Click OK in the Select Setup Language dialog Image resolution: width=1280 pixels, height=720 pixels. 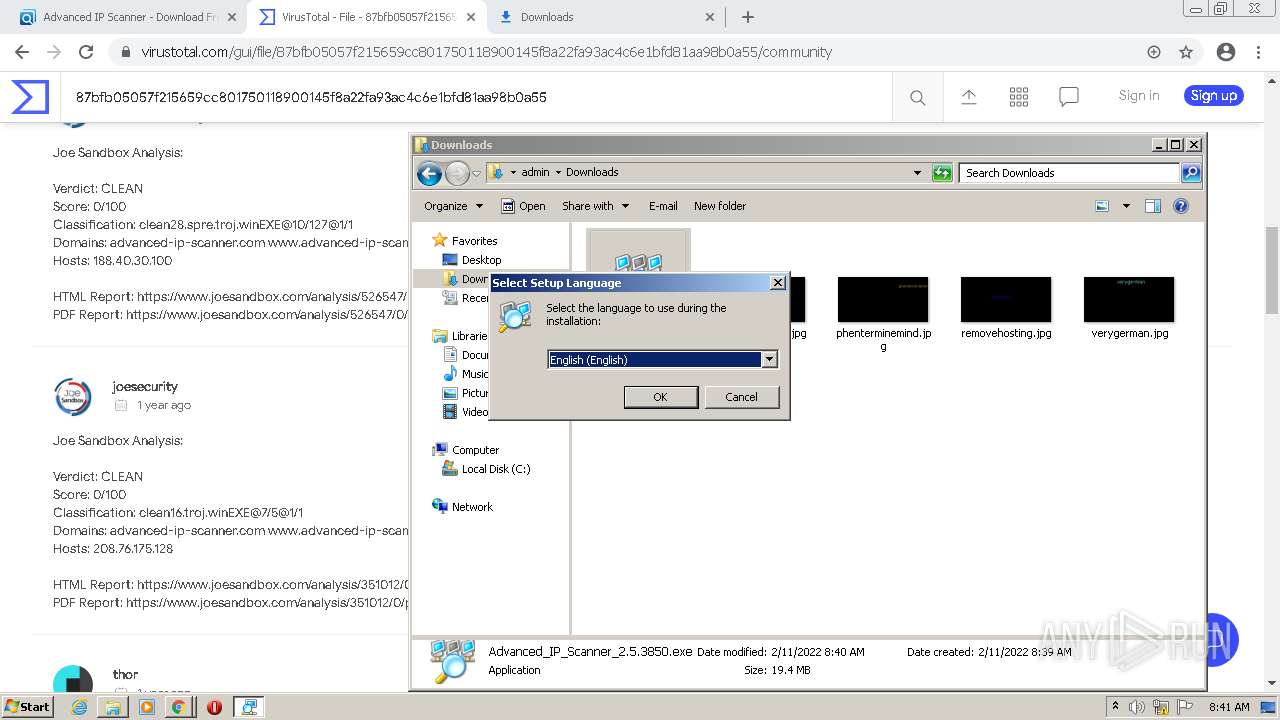[660, 397]
